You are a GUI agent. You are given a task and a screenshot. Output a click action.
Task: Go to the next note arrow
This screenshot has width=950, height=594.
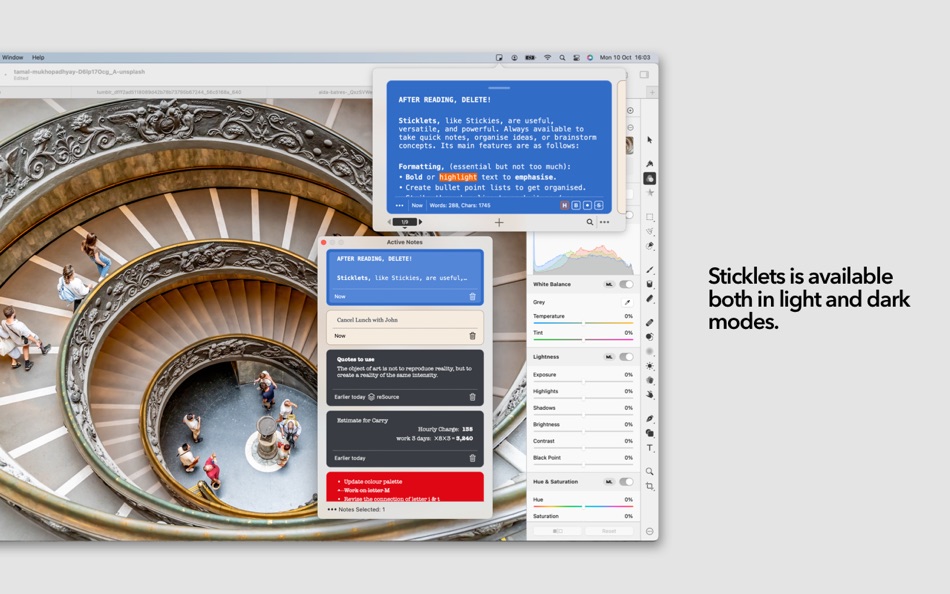point(420,222)
